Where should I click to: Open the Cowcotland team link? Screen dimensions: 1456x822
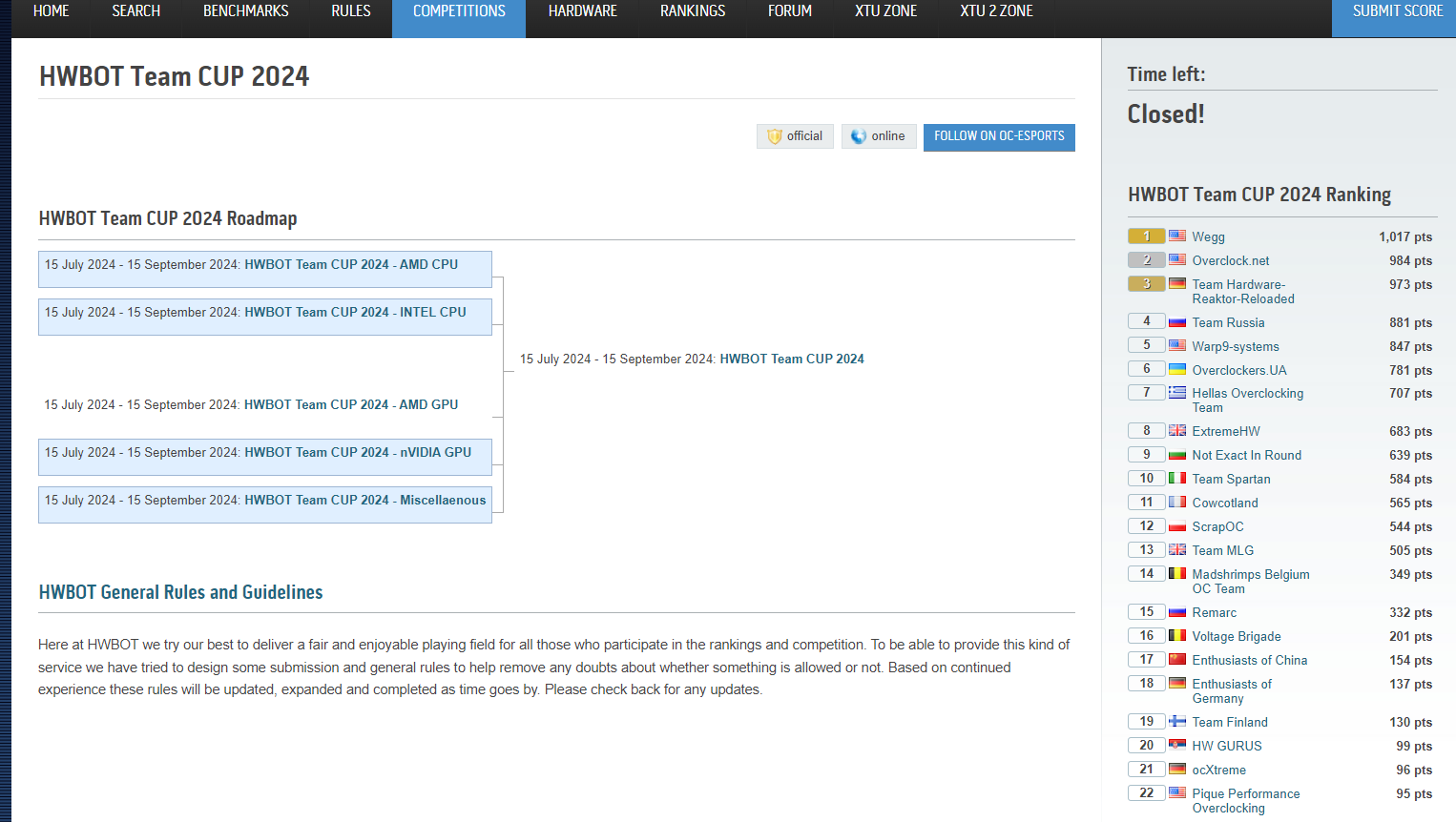click(x=1225, y=503)
